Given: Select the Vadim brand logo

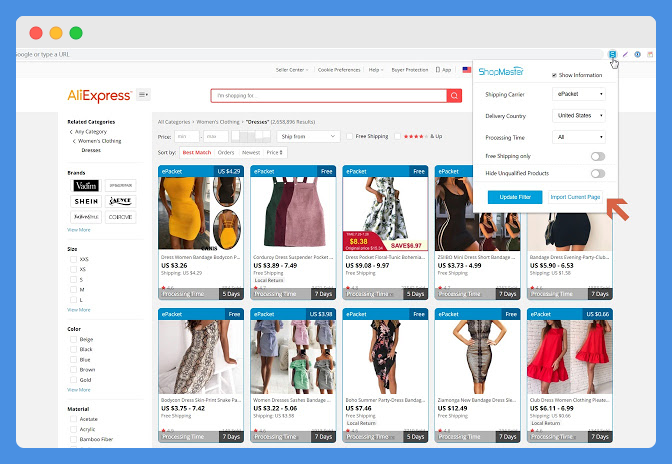Looking at the screenshot, I should click(x=86, y=186).
